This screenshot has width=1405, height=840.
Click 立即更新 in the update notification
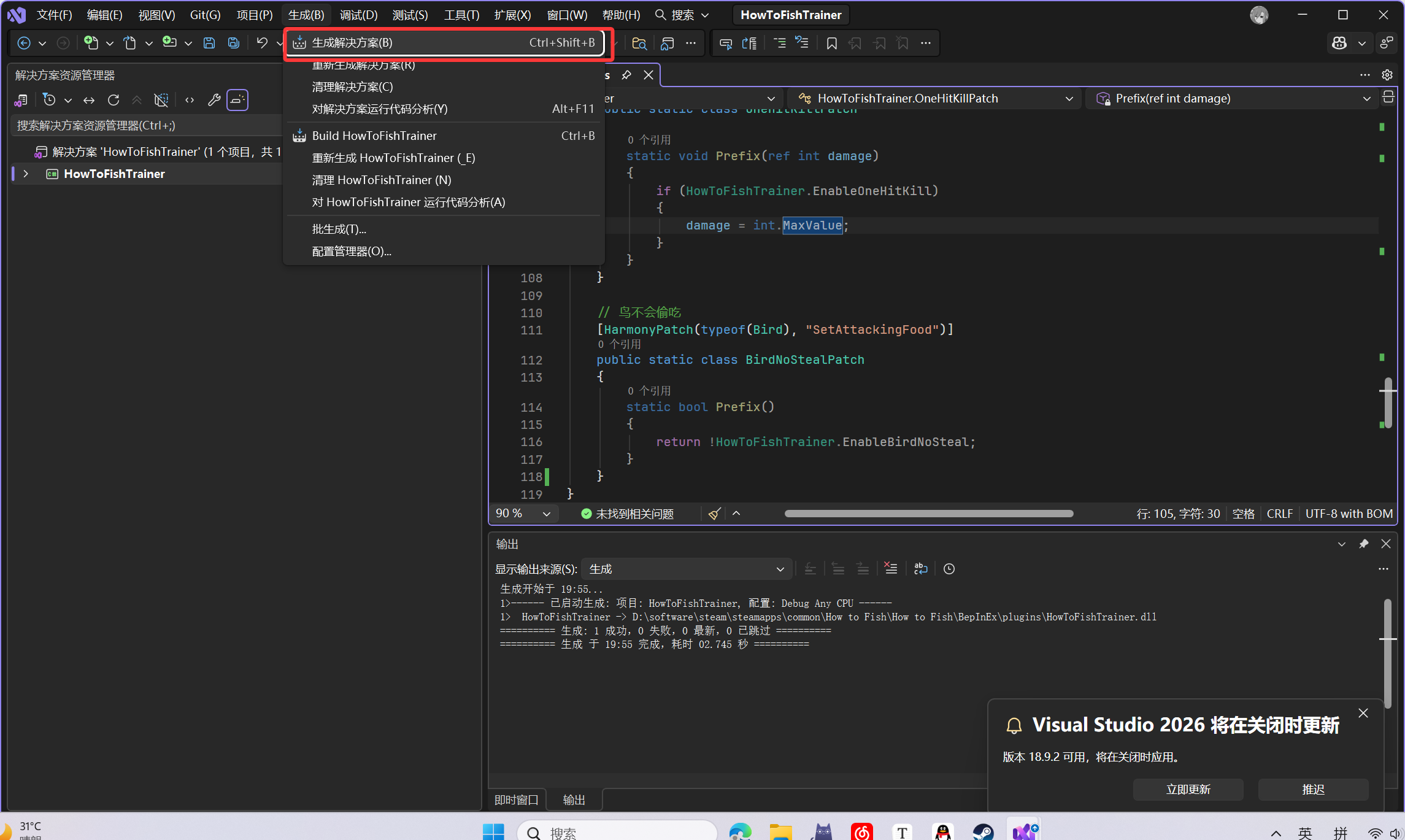click(x=1188, y=789)
